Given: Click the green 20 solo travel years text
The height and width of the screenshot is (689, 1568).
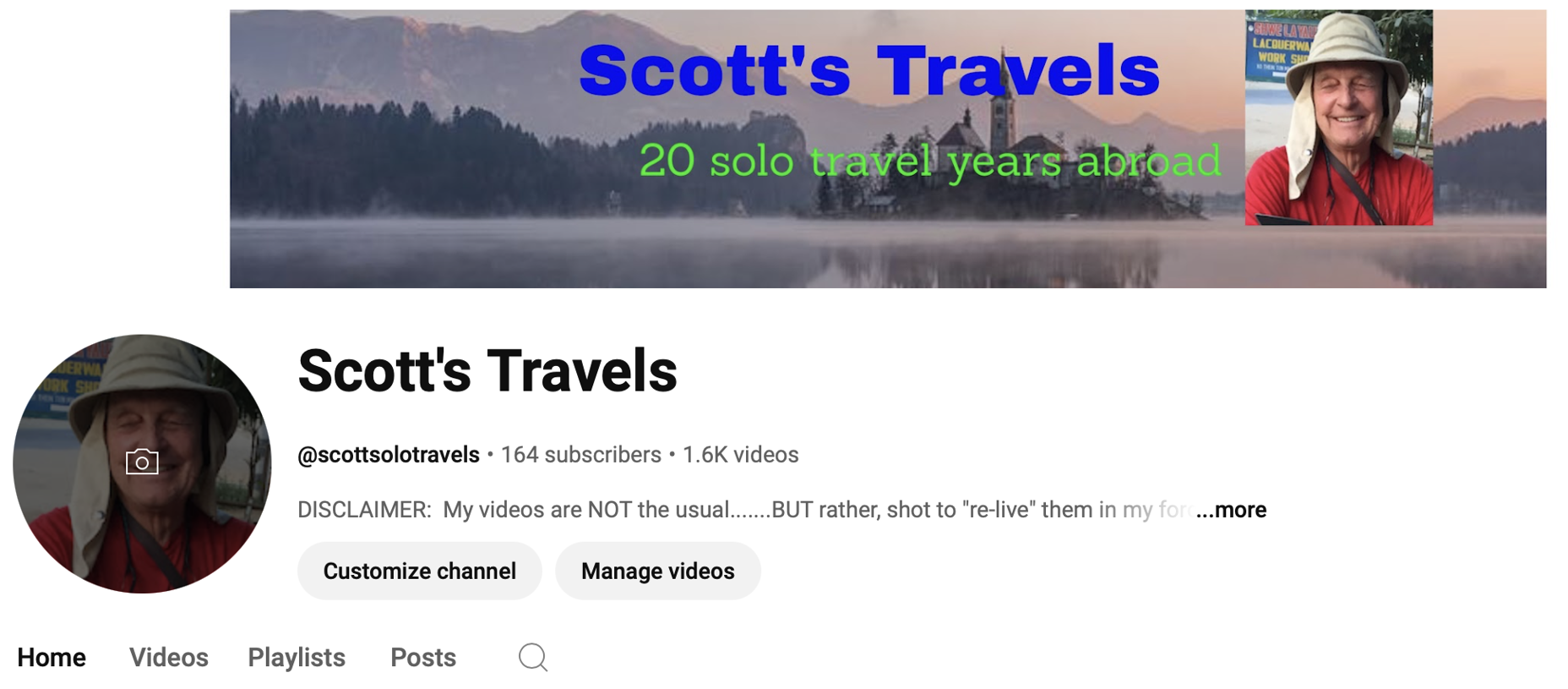Looking at the screenshot, I should (930, 161).
